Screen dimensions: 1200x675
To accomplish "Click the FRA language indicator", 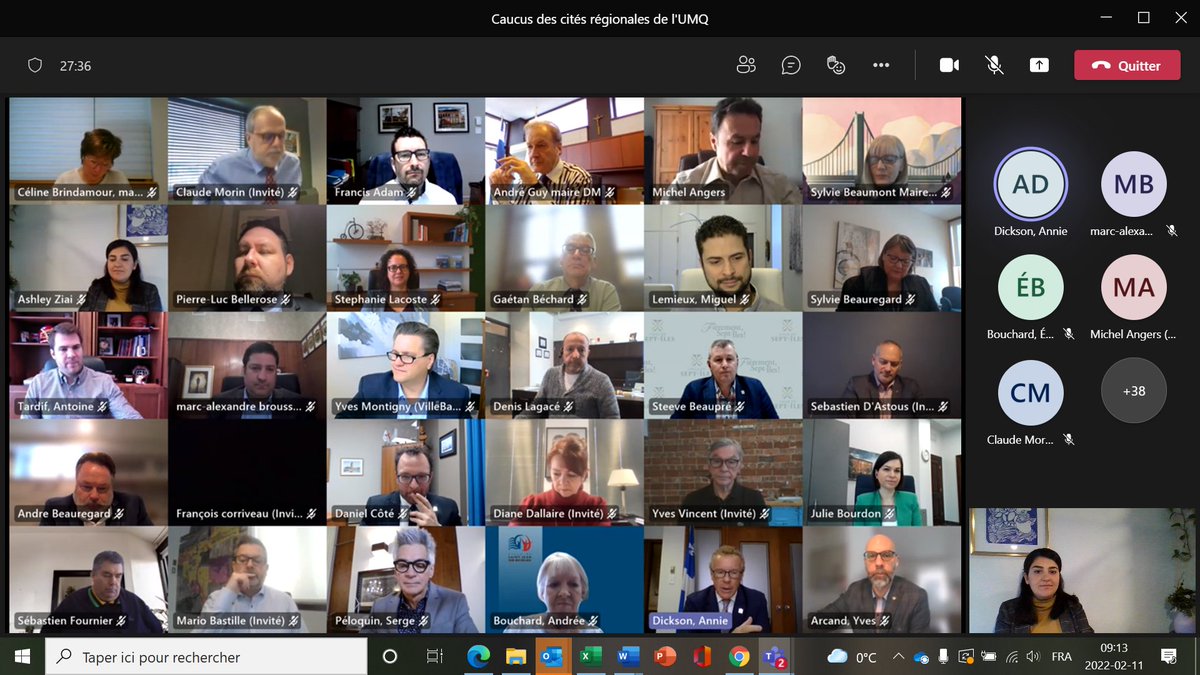I will tap(1062, 657).
